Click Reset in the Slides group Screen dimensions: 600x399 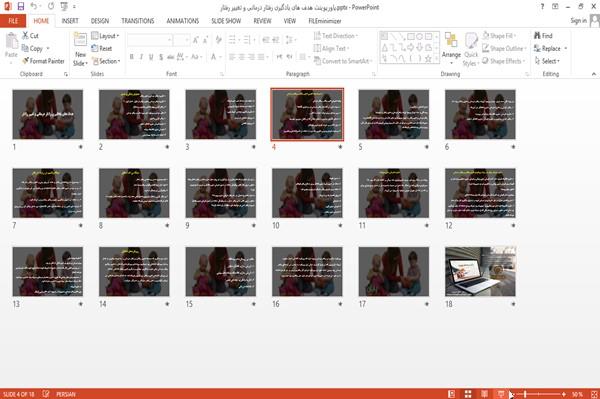coord(102,48)
